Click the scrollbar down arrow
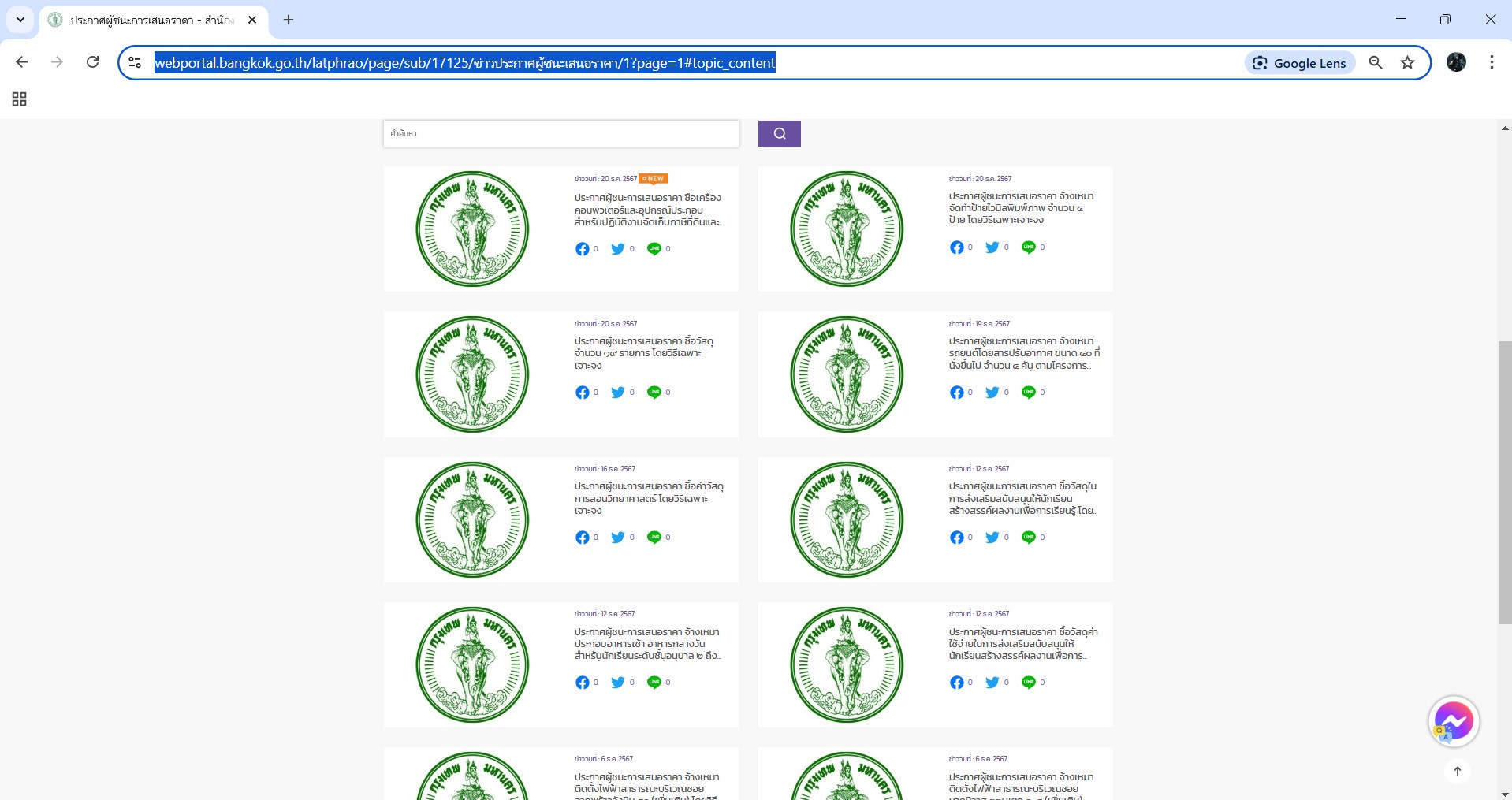Screen dimensions: 1512x800 click(1505, 794)
